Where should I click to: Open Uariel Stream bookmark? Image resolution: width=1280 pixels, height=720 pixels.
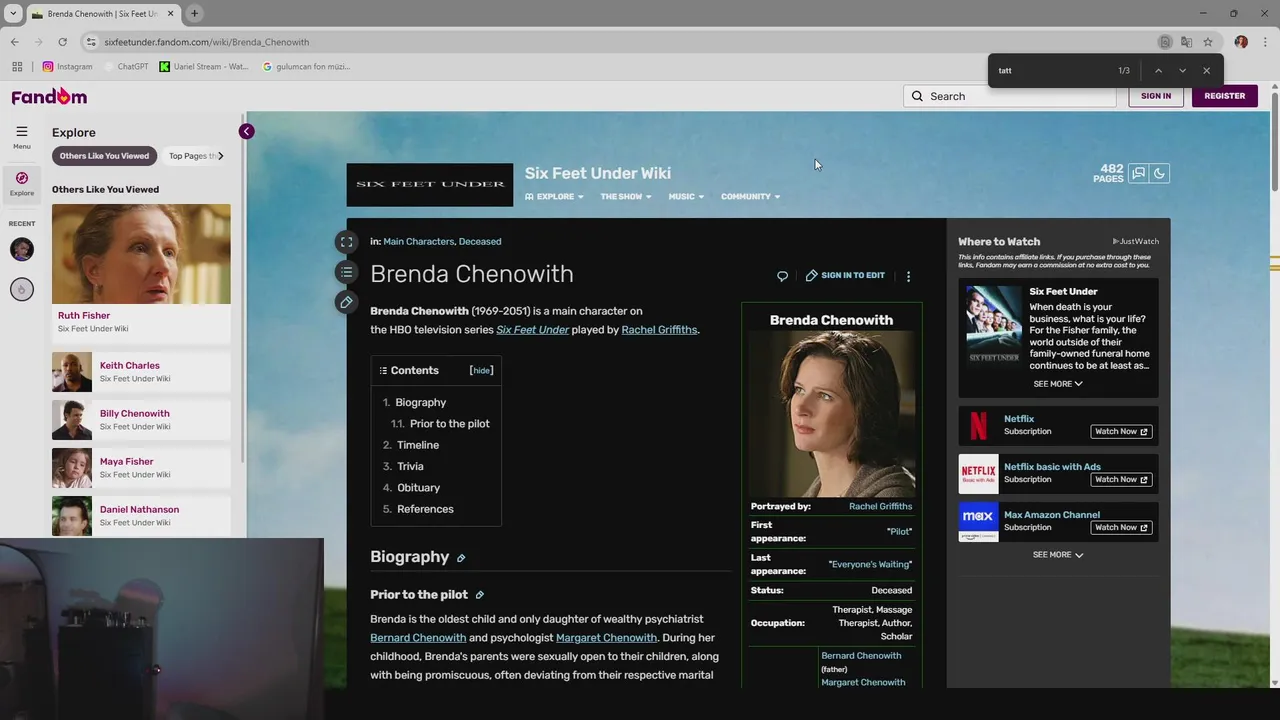click(204, 67)
